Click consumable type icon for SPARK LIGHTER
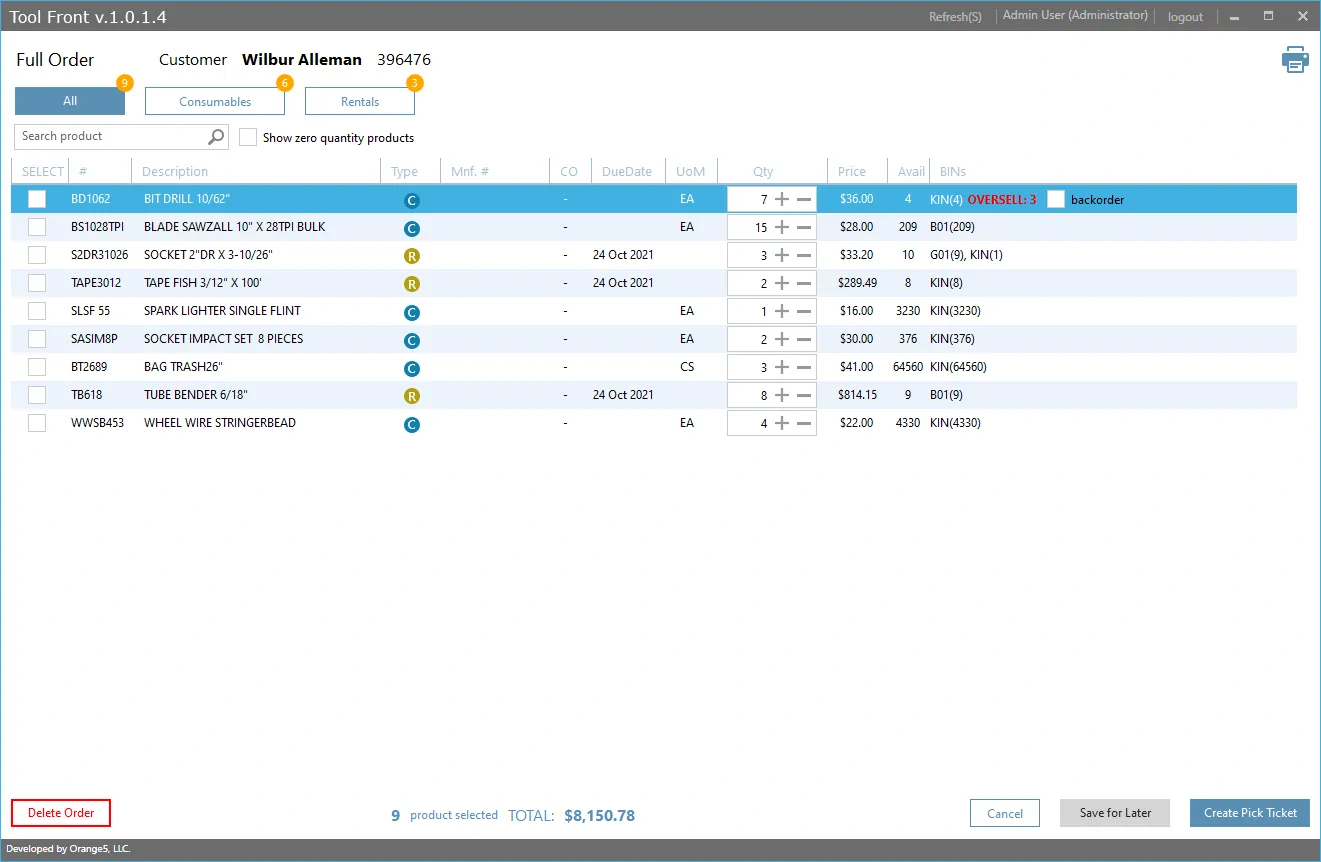The width and height of the screenshot is (1321, 862). click(x=411, y=312)
